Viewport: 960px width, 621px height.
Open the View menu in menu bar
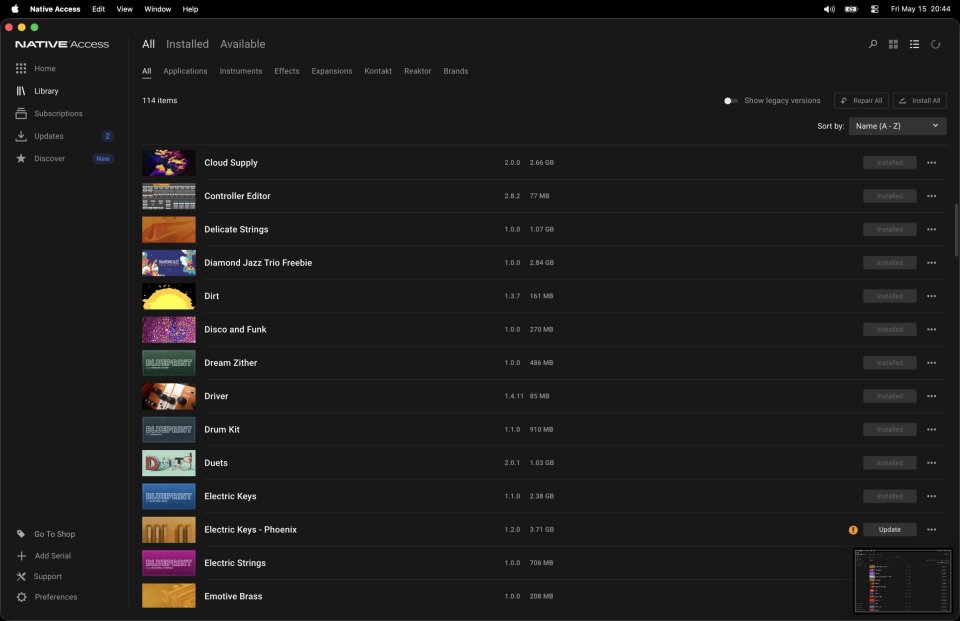(x=124, y=9)
